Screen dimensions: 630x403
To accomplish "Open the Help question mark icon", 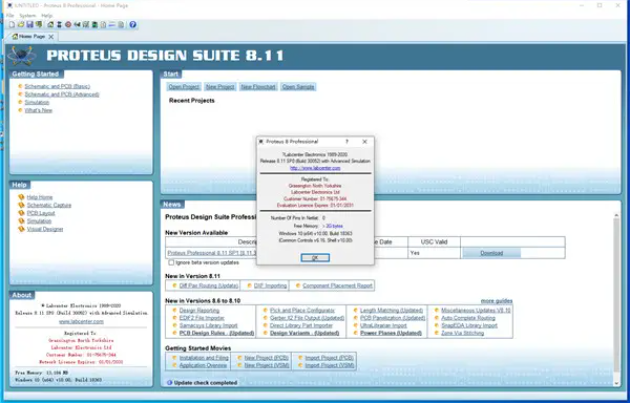I will pos(132,24).
